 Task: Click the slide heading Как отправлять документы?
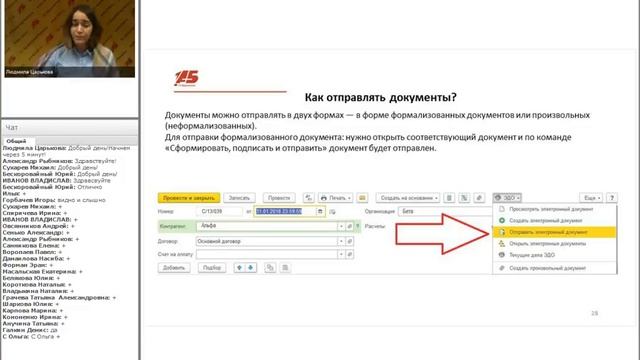tap(380, 98)
